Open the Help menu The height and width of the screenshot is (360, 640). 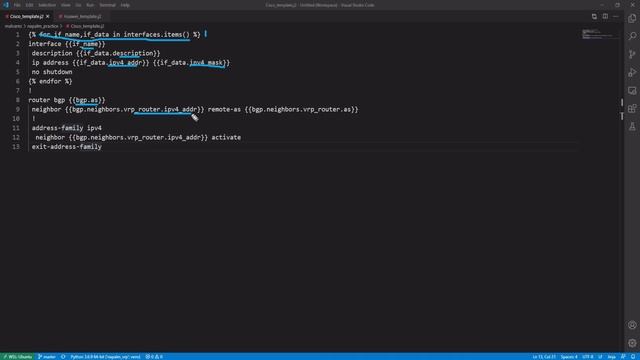[125, 5]
